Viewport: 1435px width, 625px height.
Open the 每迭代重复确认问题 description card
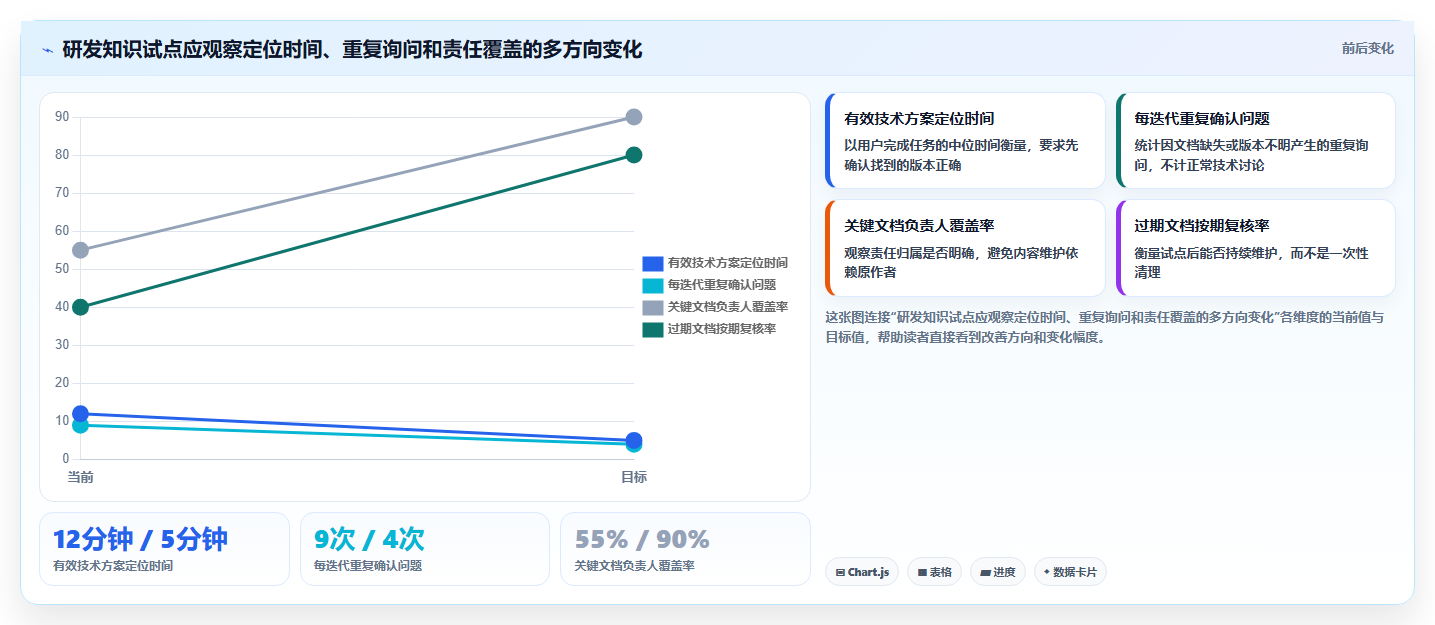coord(1255,140)
